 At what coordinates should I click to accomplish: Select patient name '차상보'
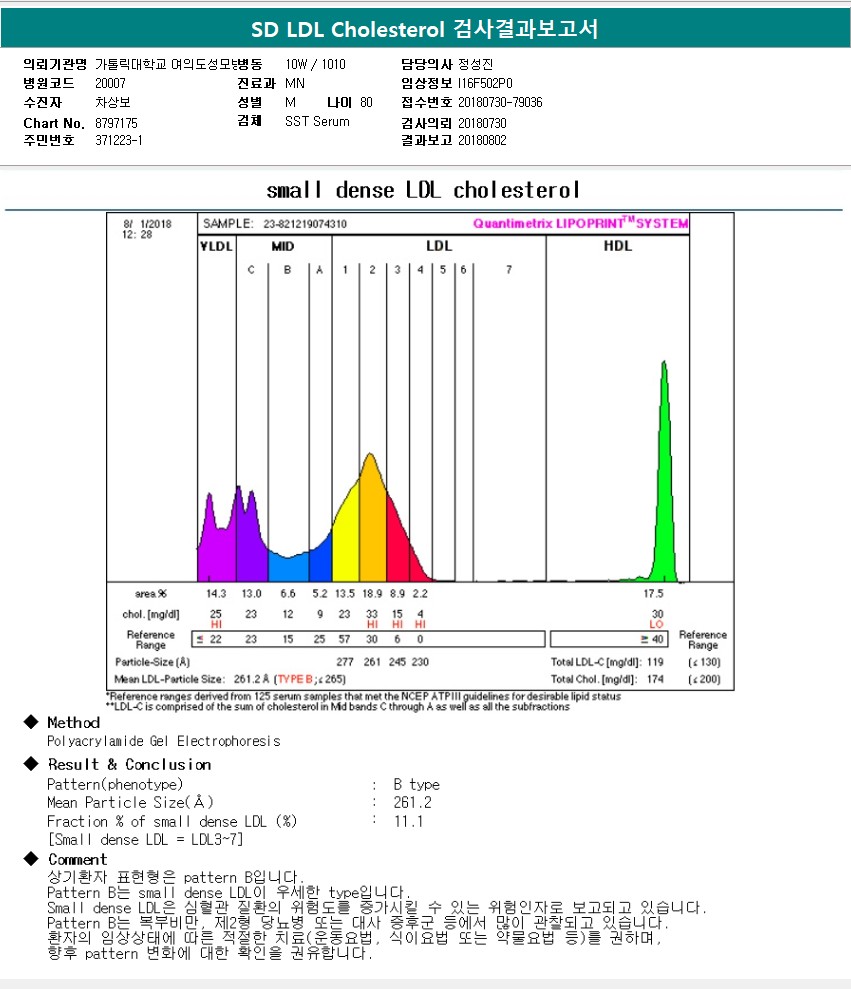113,102
